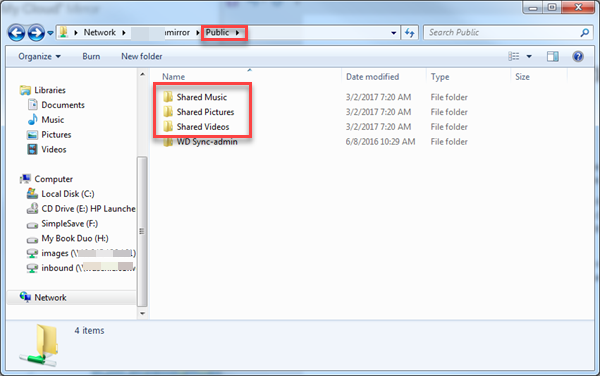Open Libraries in the navigation pane

click(x=50, y=90)
